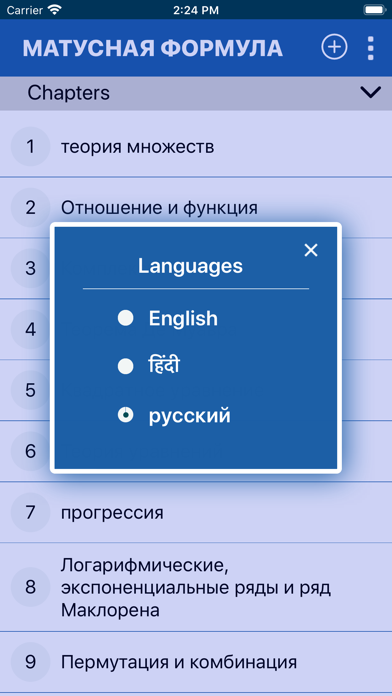Click chapter number 1 circle
The image size is (392, 696).
coord(30,146)
